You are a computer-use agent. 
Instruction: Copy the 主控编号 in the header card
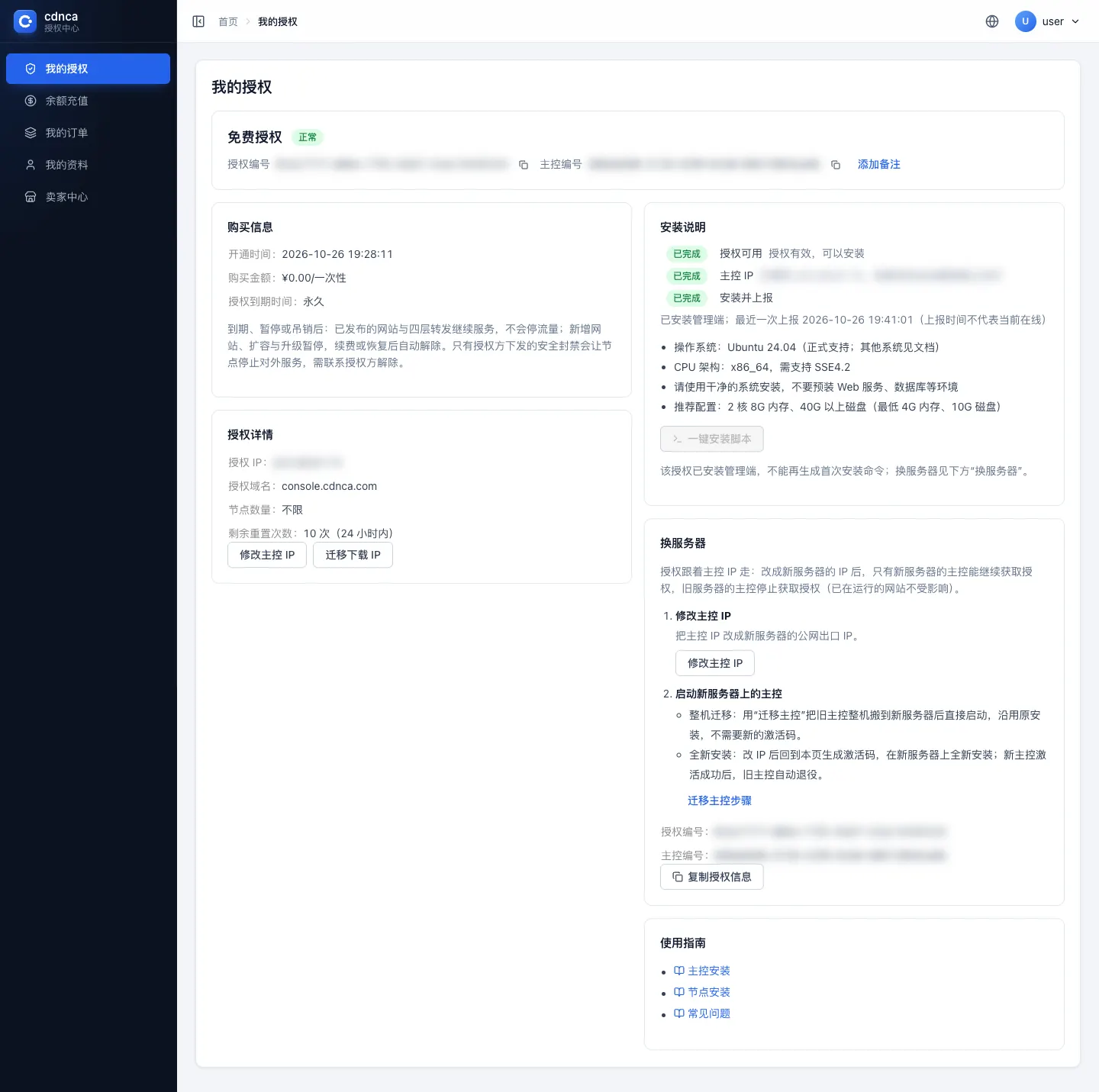836,165
